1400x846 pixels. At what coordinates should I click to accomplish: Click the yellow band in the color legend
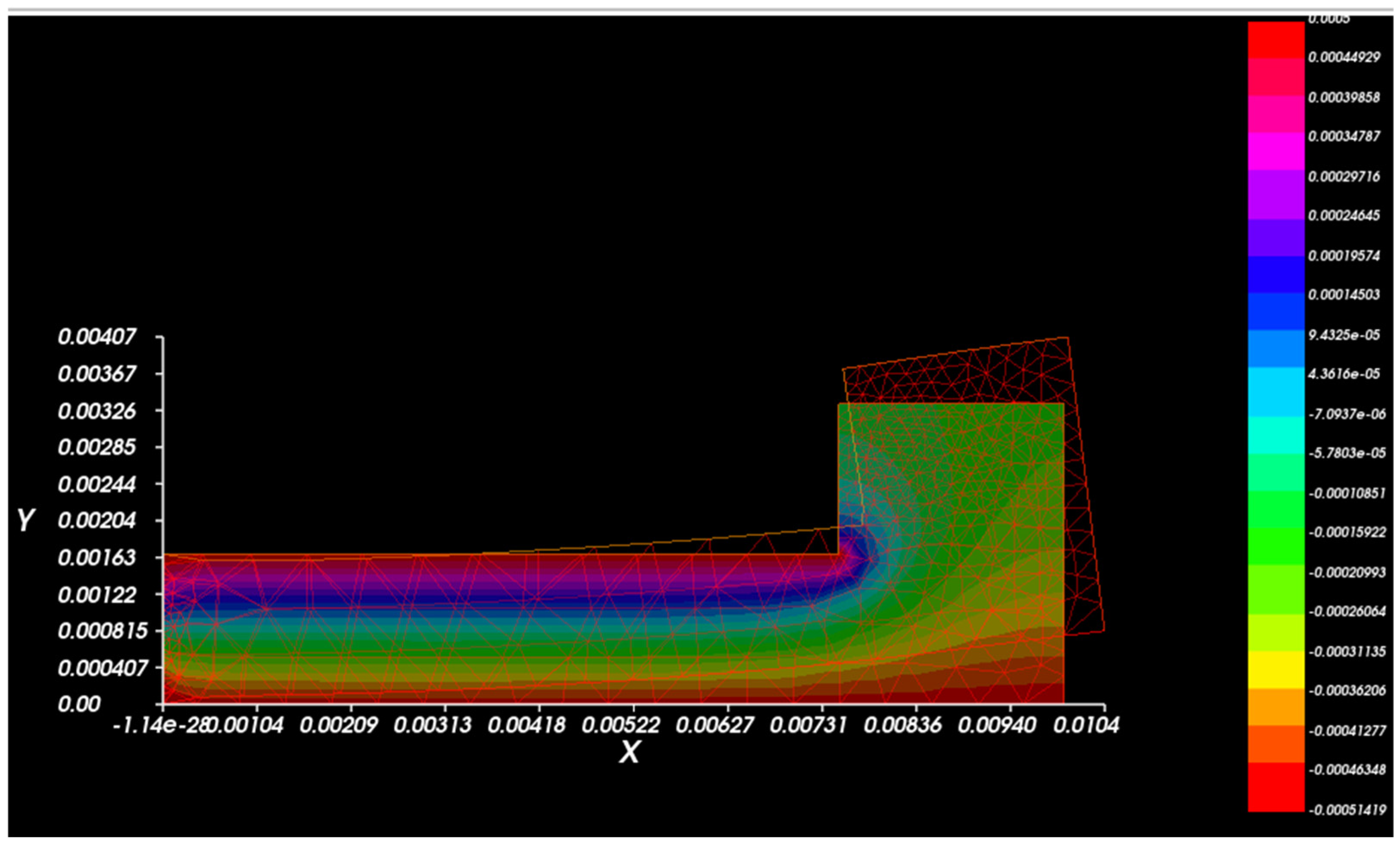click(1276, 670)
